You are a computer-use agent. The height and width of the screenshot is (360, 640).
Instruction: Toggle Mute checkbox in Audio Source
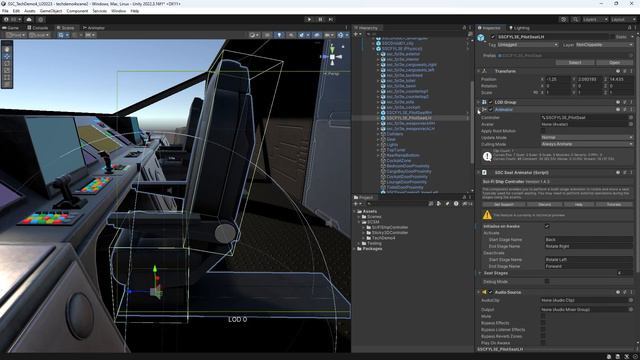tap(543, 316)
